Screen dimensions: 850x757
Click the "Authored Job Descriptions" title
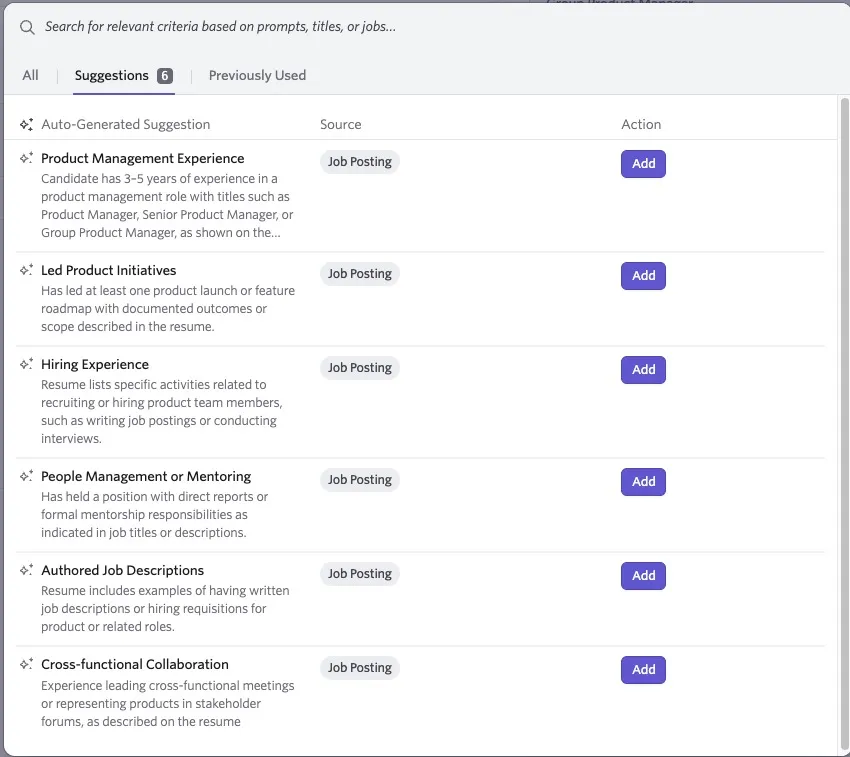click(x=123, y=570)
